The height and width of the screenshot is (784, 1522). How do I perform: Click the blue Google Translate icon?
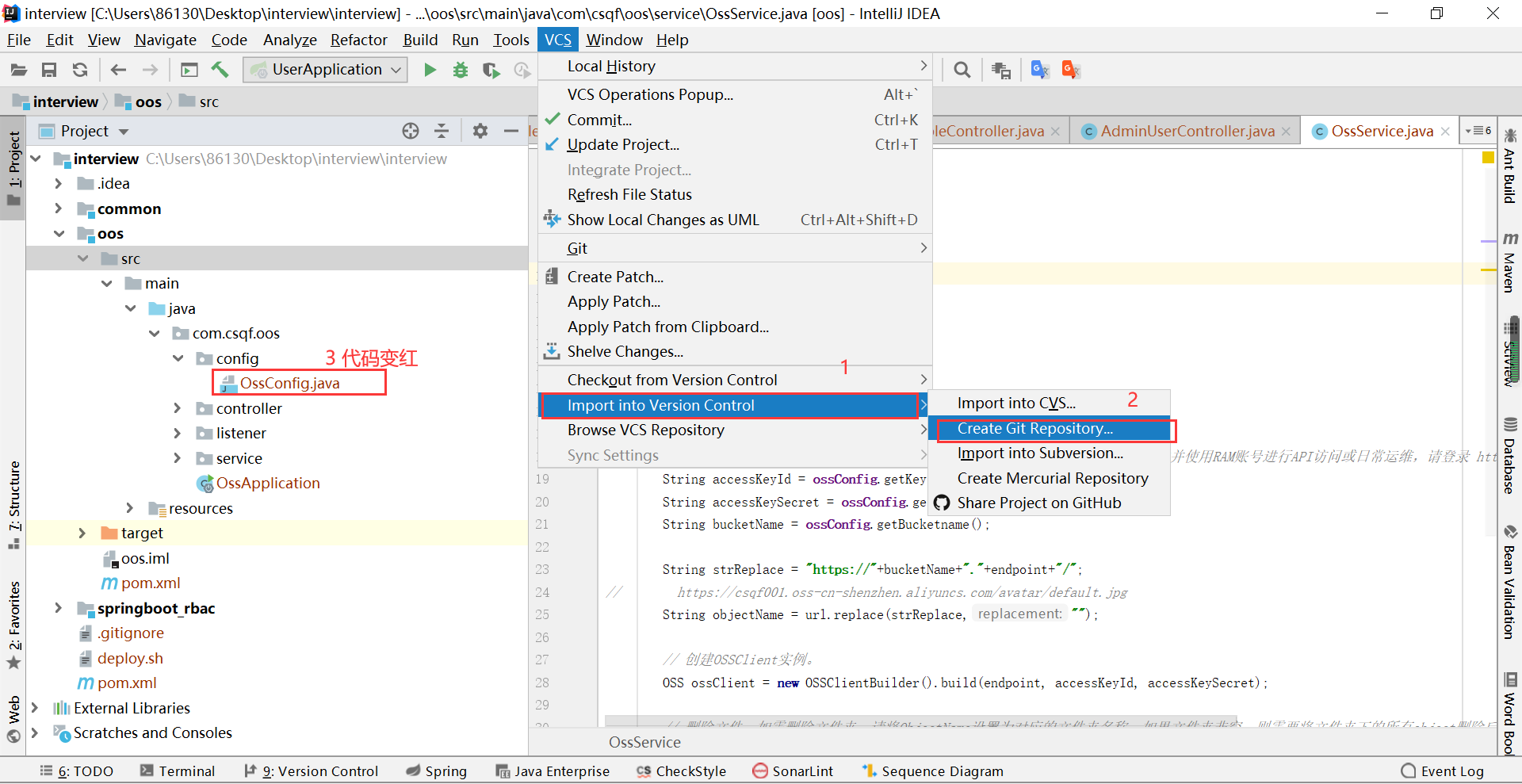pyautogui.click(x=1040, y=70)
